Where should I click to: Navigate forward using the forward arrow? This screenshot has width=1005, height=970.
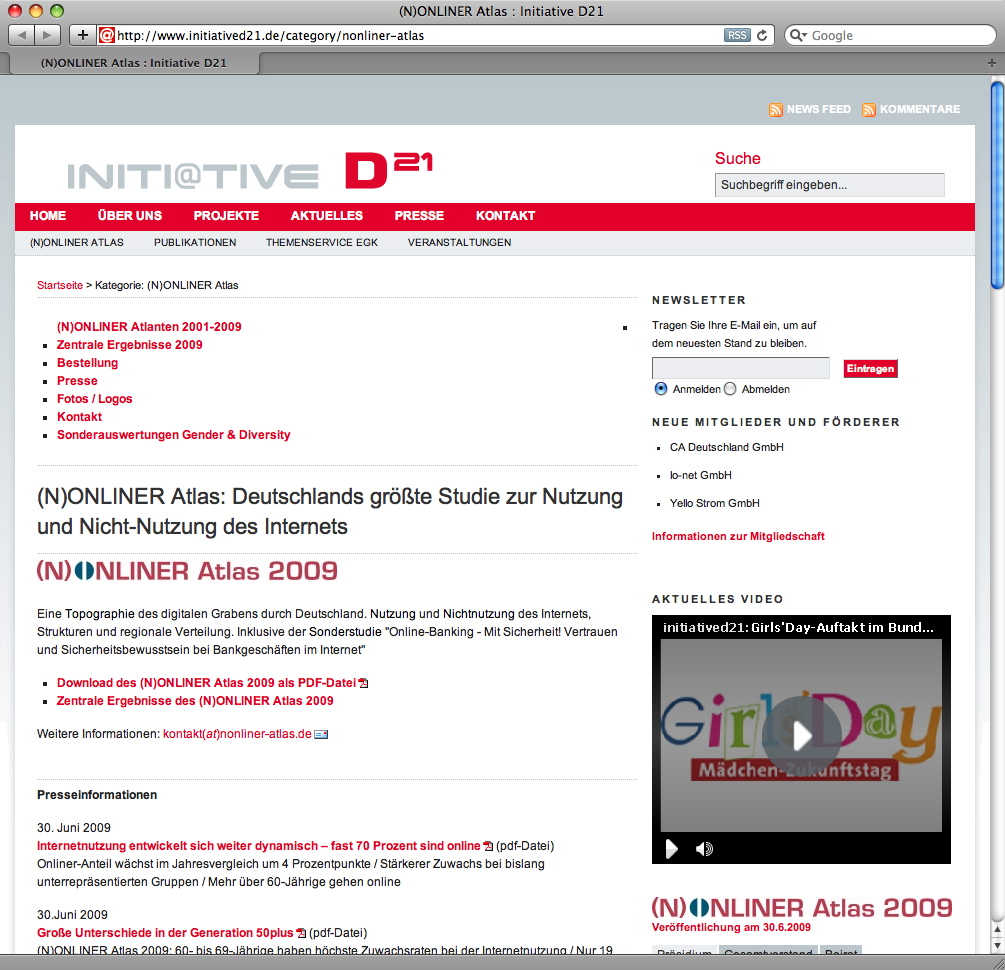click(x=47, y=34)
